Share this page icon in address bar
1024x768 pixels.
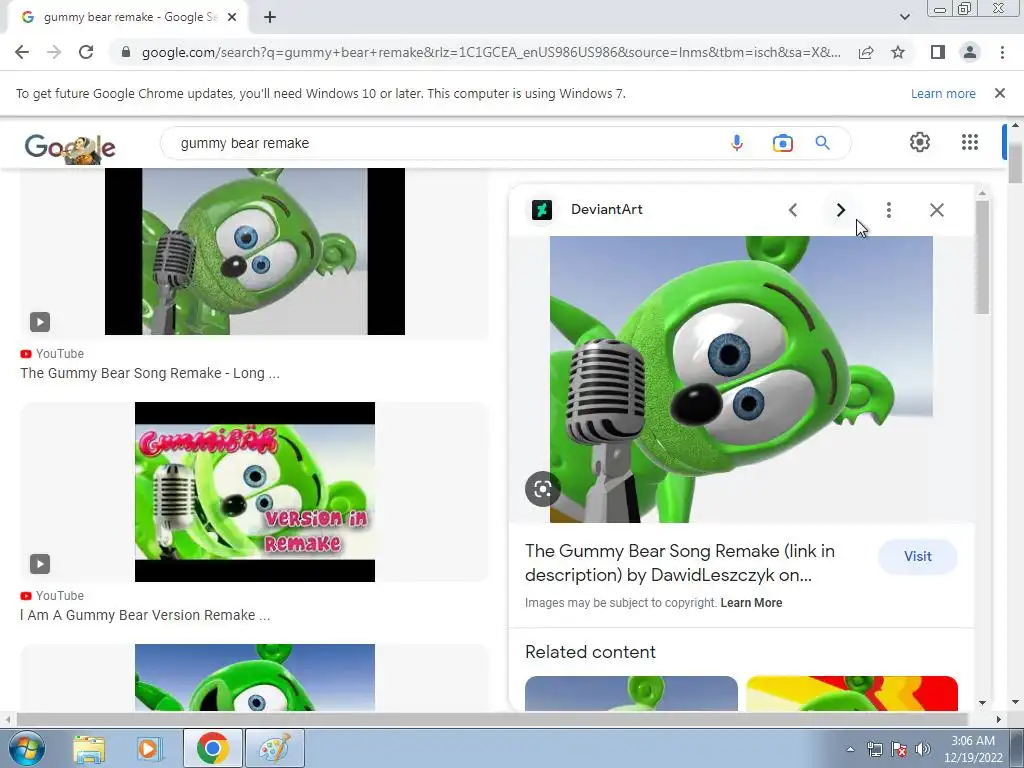click(x=866, y=52)
